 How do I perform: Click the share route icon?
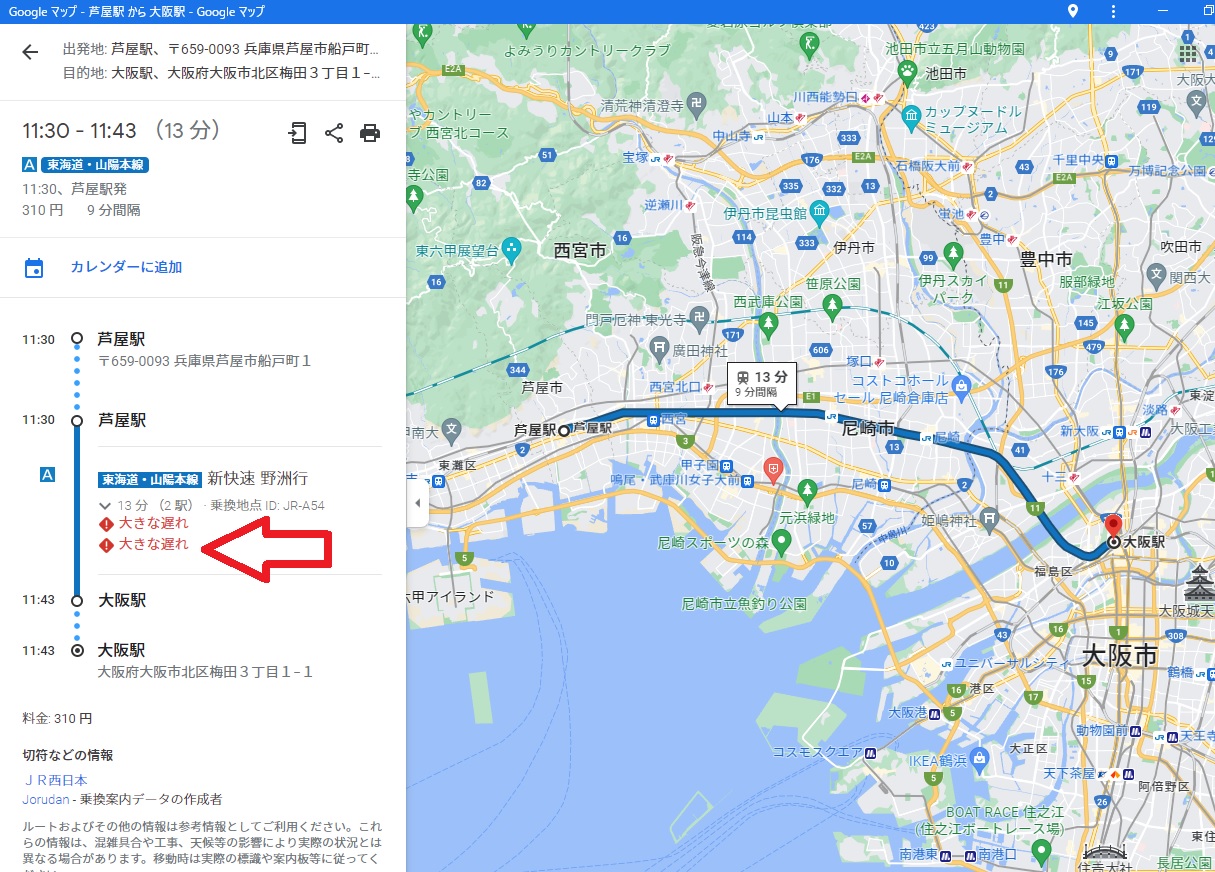334,133
